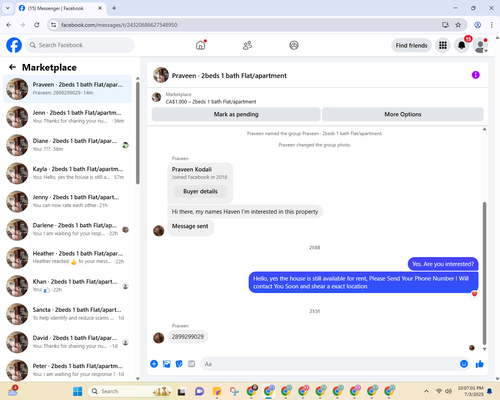Image resolution: width=500 pixels, height=400 pixels.
Task: Attach a photo using the image icon
Action: pos(167,364)
